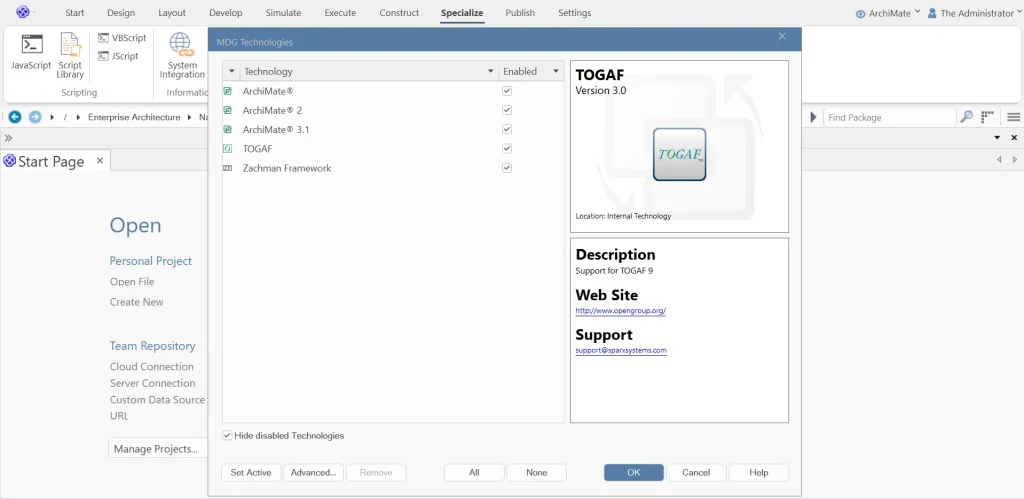Click the ArchiMate® 2 row icon
This screenshot has height=499, width=1024.
click(228, 110)
